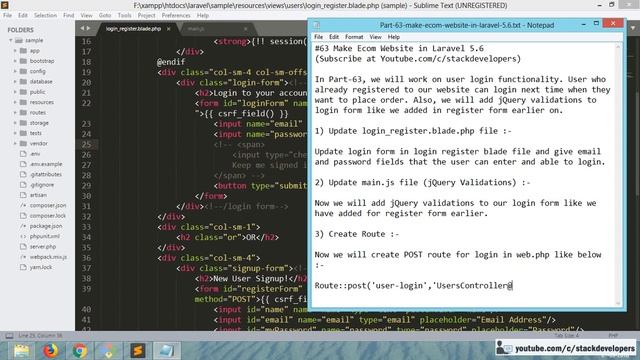Screen dimensions: 640x360
Task: Place cursor after 'UsersController@' in Notepad
Action: click(512, 285)
